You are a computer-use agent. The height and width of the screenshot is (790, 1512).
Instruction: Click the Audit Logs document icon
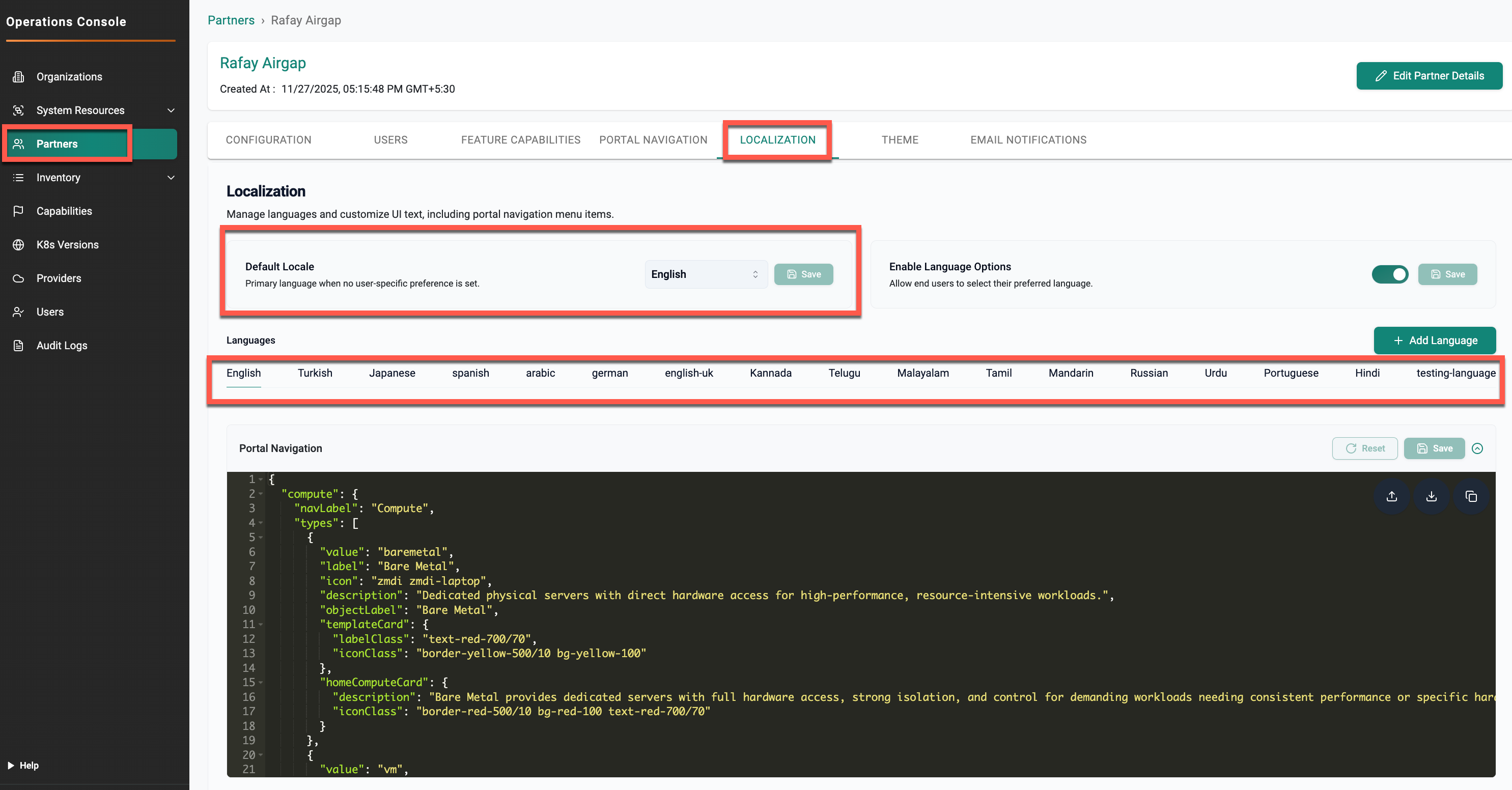pos(19,346)
